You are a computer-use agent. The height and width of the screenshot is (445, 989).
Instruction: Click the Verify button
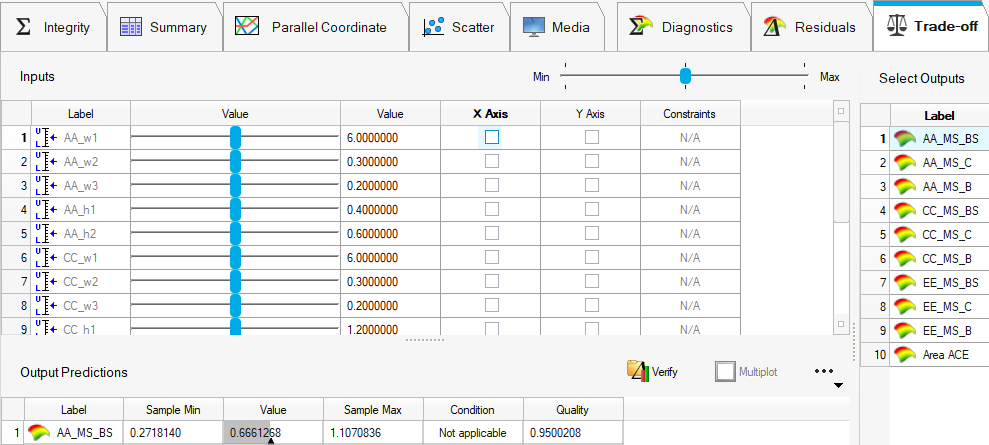[x=652, y=371]
